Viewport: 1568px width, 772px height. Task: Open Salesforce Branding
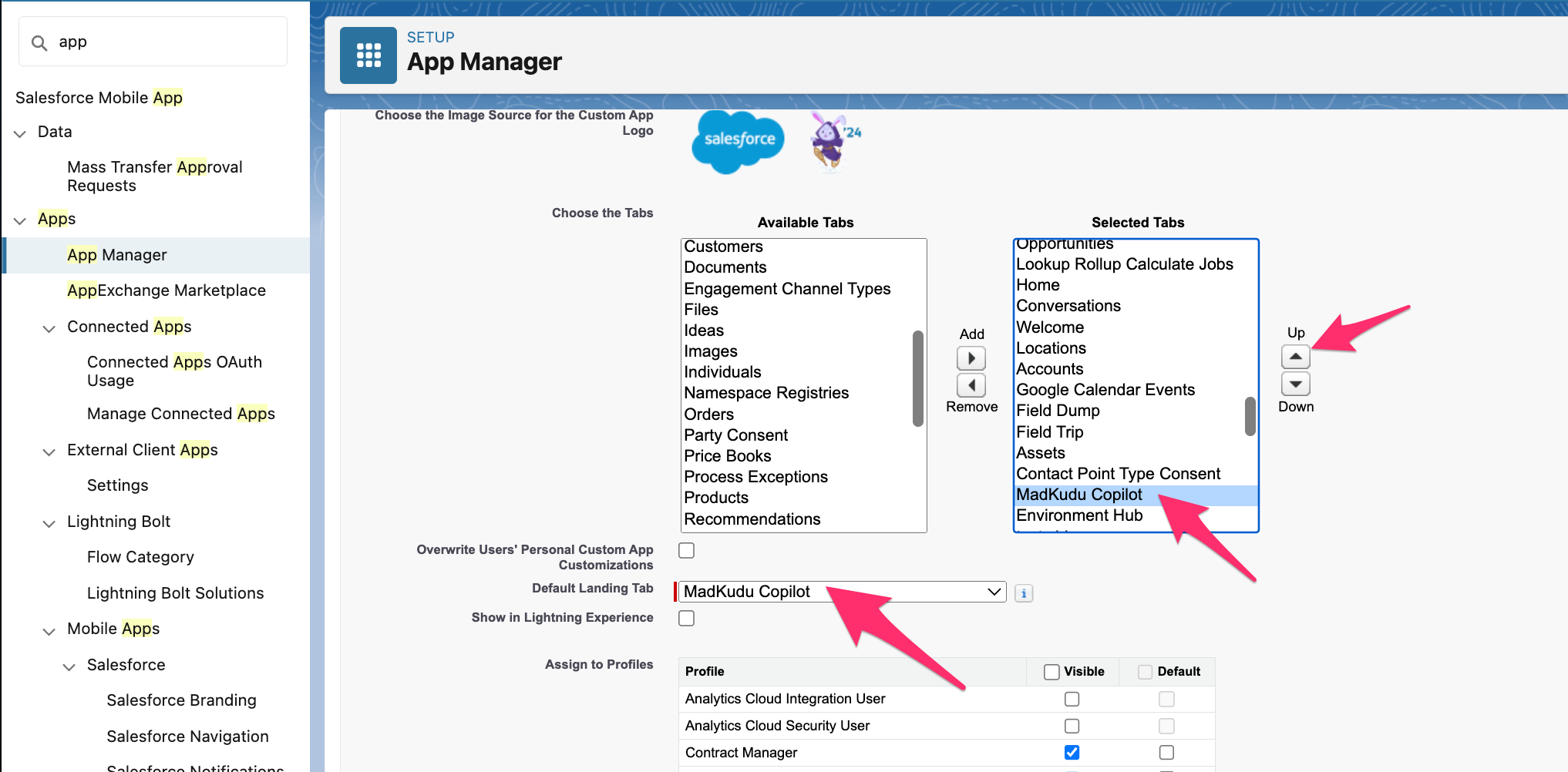181,700
